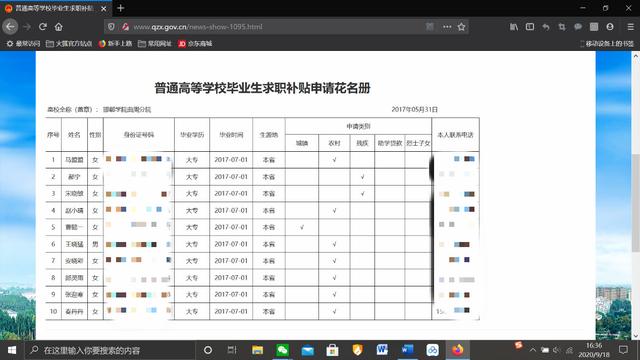Click the table title heading
Screen dimensions: 640x360
coord(262,88)
